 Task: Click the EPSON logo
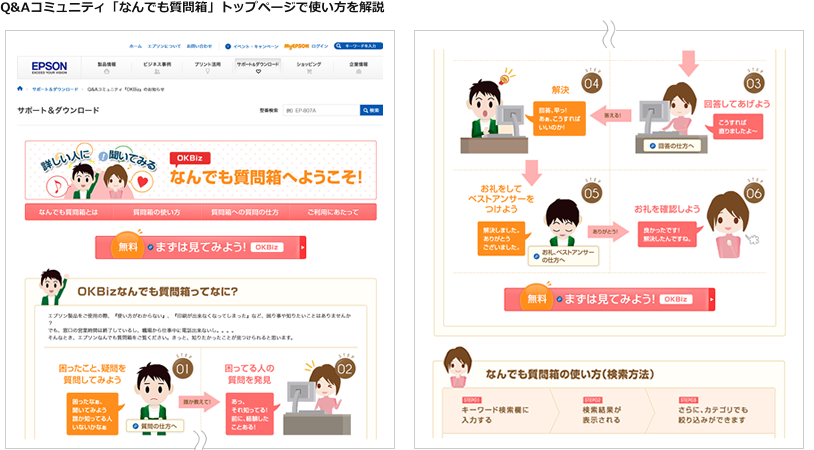pyautogui.click(x=49, y=67)
